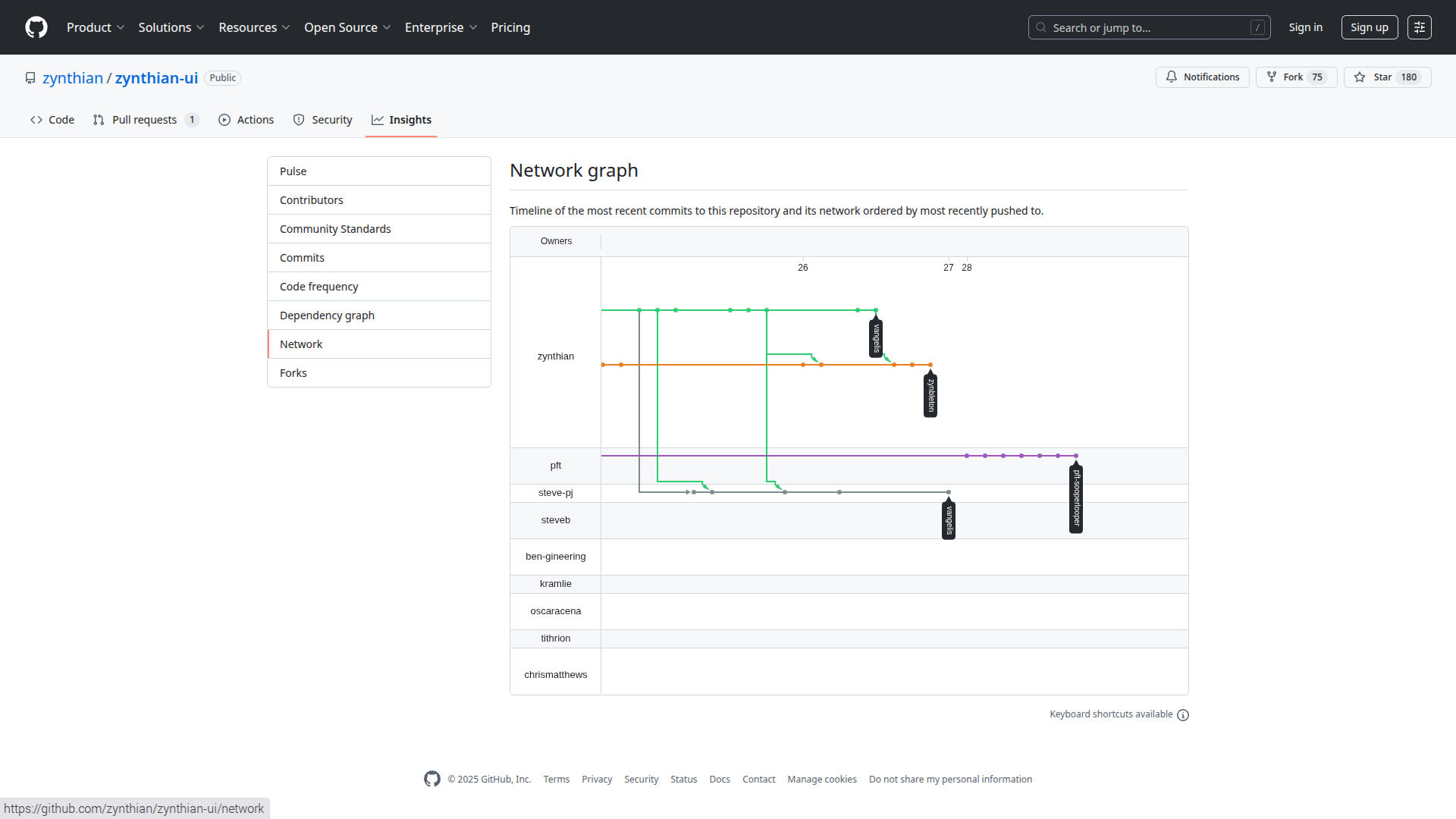Switch to Pull requests tab
This screenshot has width=1456, height=819.
pyautogui.click(x=146, y=120)
